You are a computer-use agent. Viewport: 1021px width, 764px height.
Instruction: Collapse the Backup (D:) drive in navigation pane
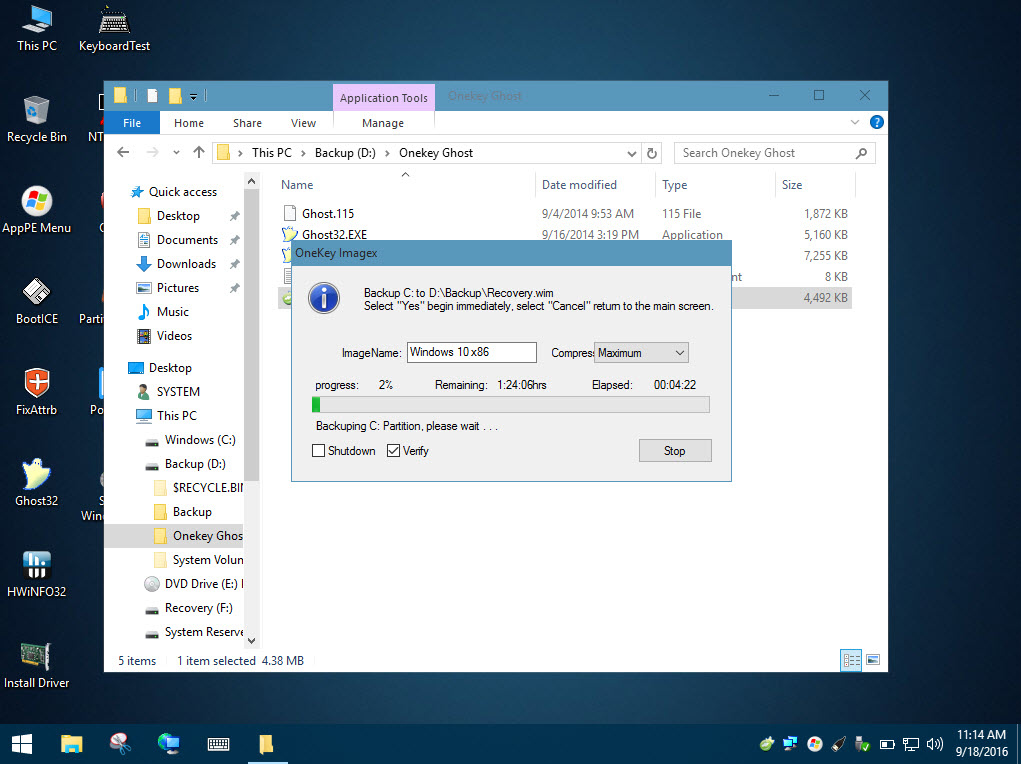click(x=138, y=464)
